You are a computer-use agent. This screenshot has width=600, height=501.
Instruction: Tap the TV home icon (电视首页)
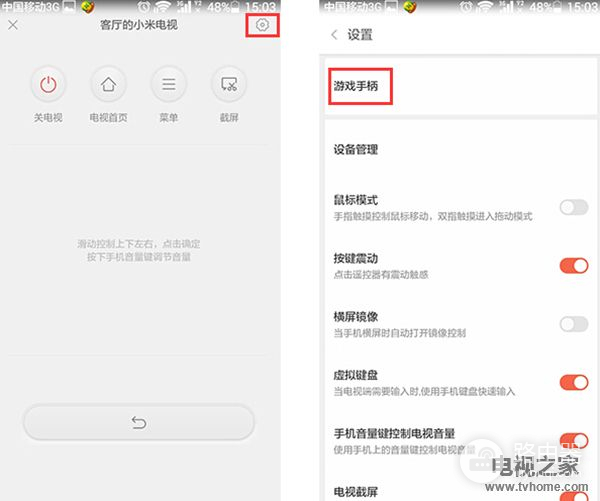[x=108, y=84]
